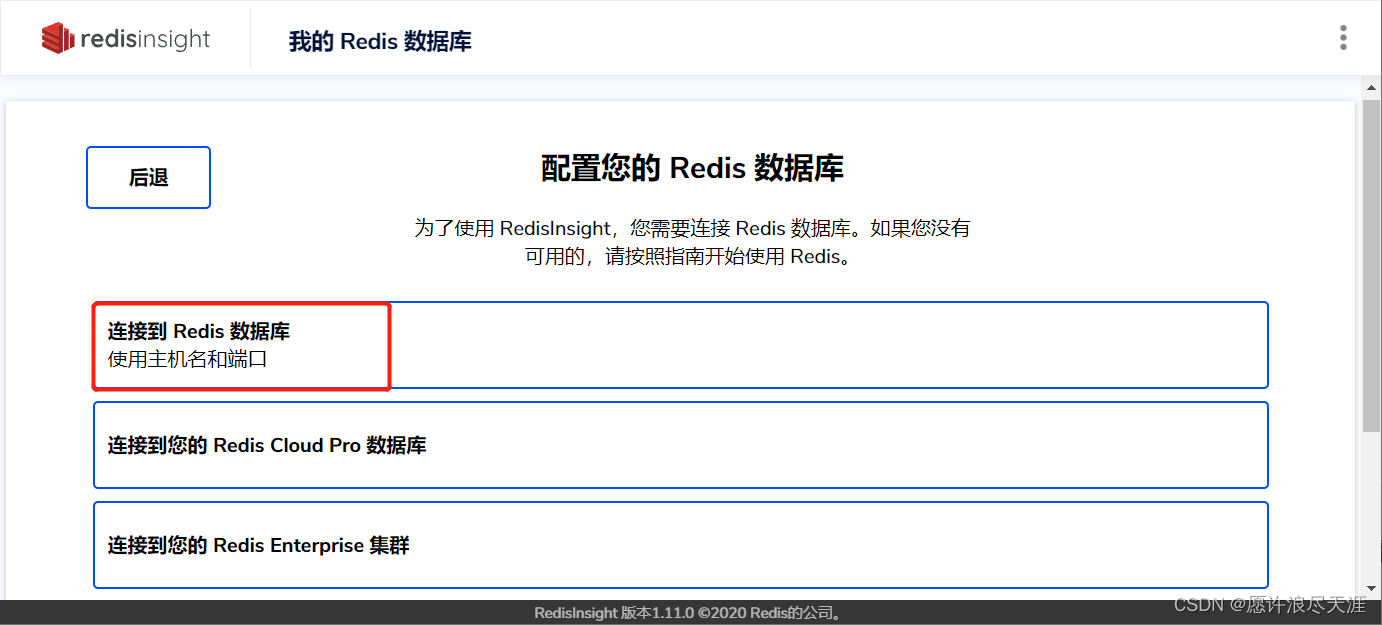Choose 连接到您的 Redis Cloud Pro 数据库
The height and width of the screenshot is (625, 1382).
click(680, 445)
